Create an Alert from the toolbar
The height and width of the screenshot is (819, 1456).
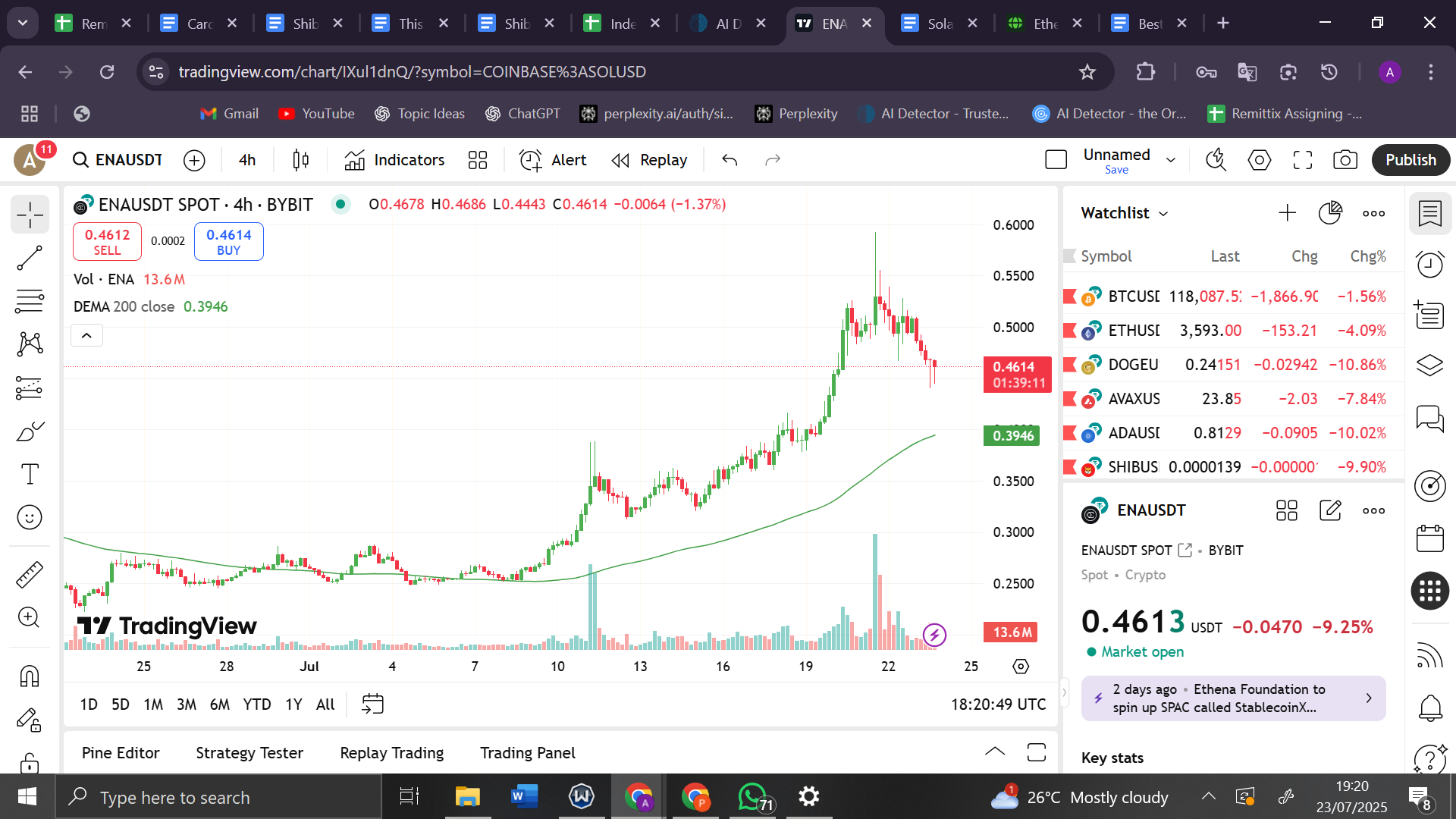tap(553, 160)
